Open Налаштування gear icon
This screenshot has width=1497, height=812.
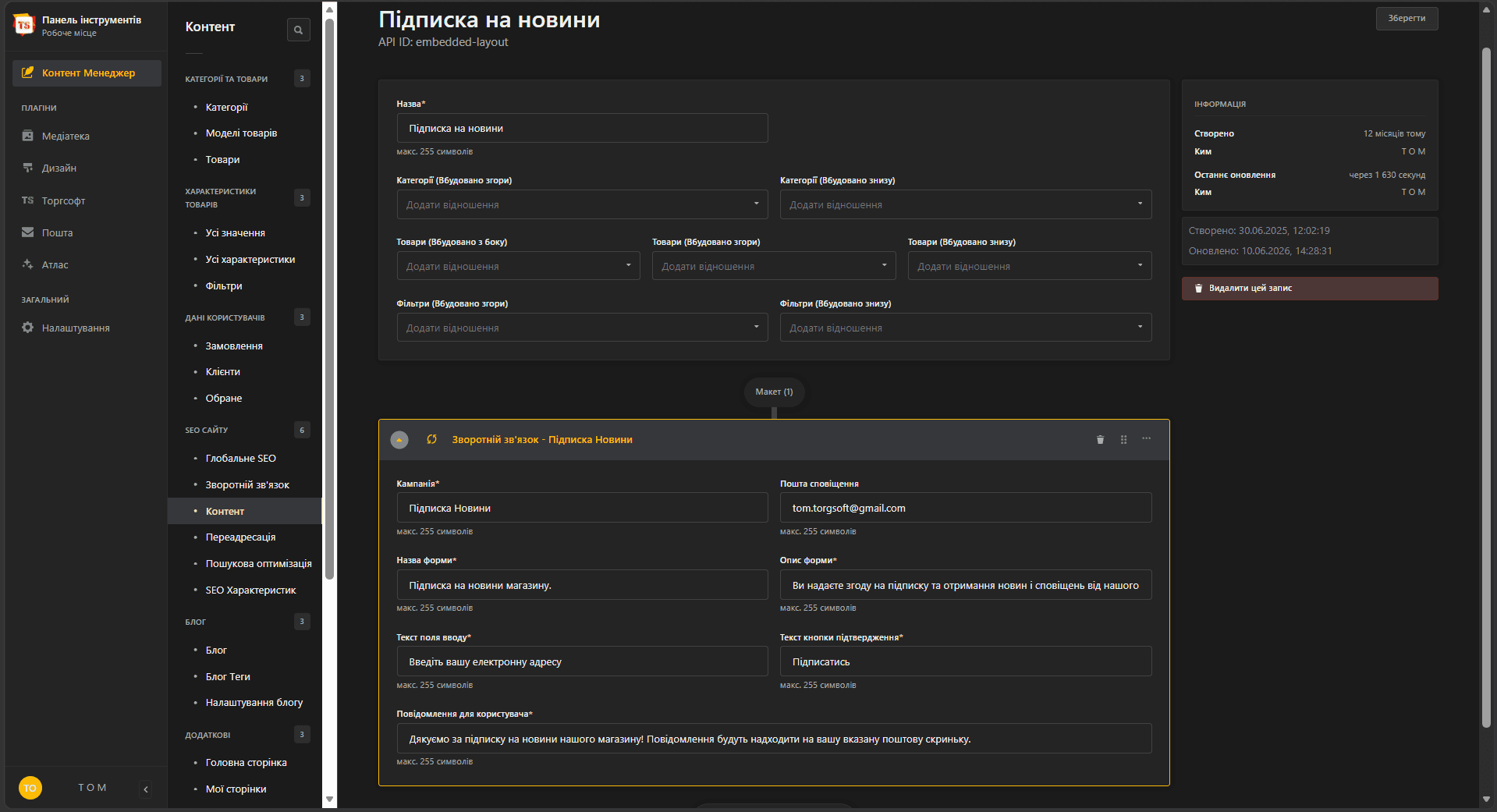pyautogui.click(x=28, y=328)
